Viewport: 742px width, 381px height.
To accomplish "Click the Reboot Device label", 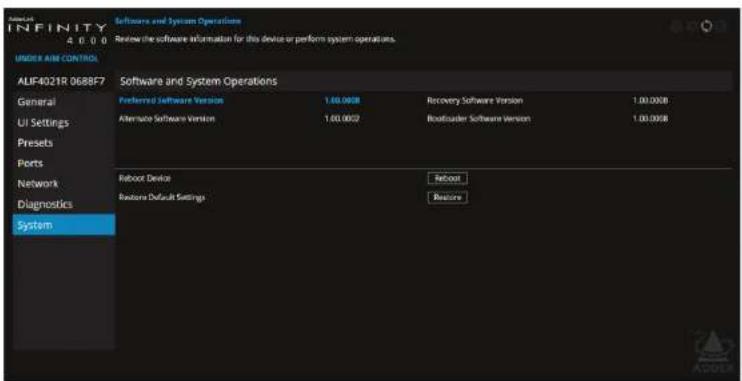I will pos(145,178).
